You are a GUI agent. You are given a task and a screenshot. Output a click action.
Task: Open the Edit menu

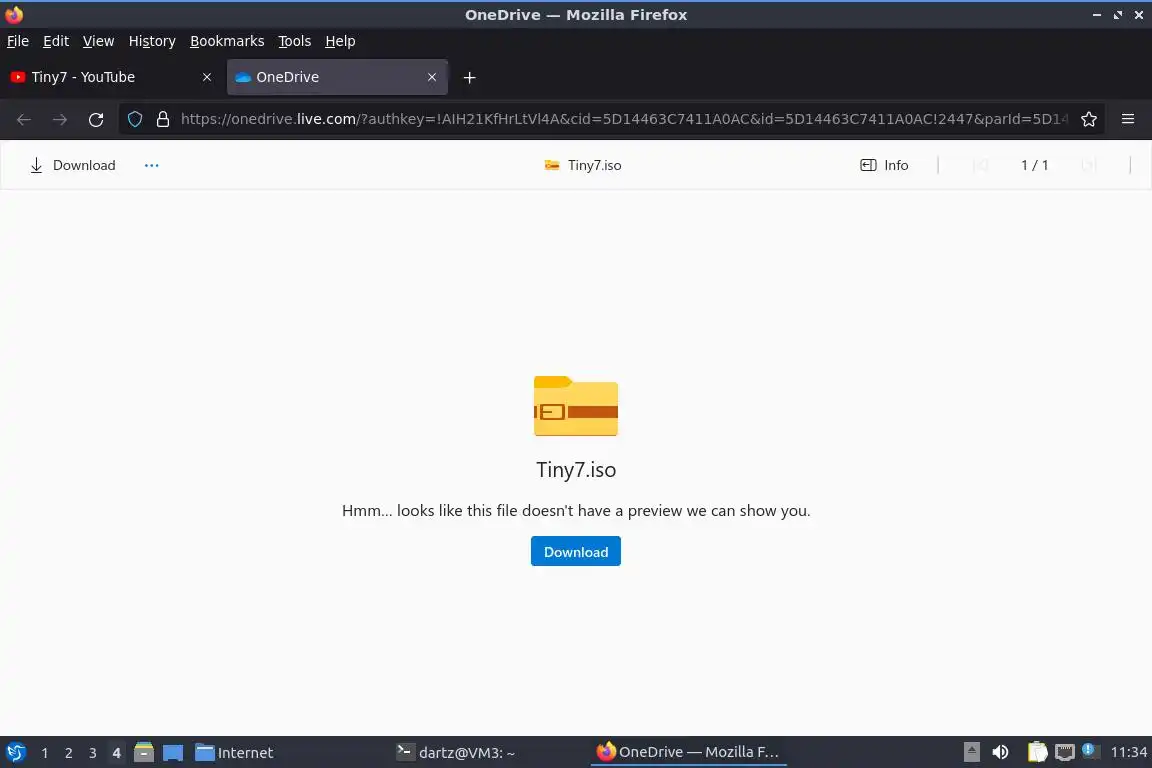[56, 41]
